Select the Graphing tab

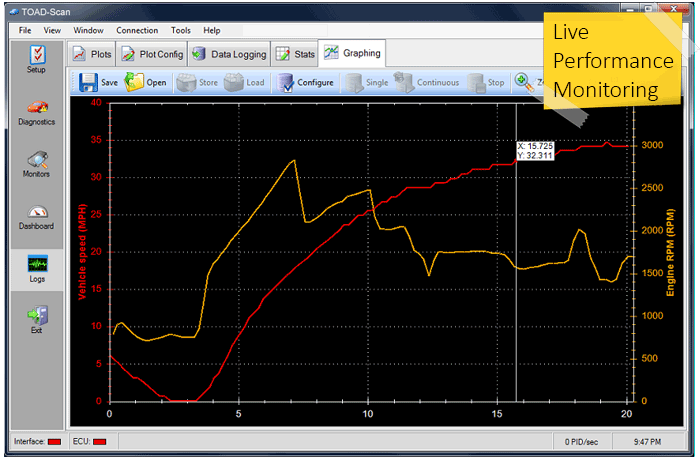352,53
